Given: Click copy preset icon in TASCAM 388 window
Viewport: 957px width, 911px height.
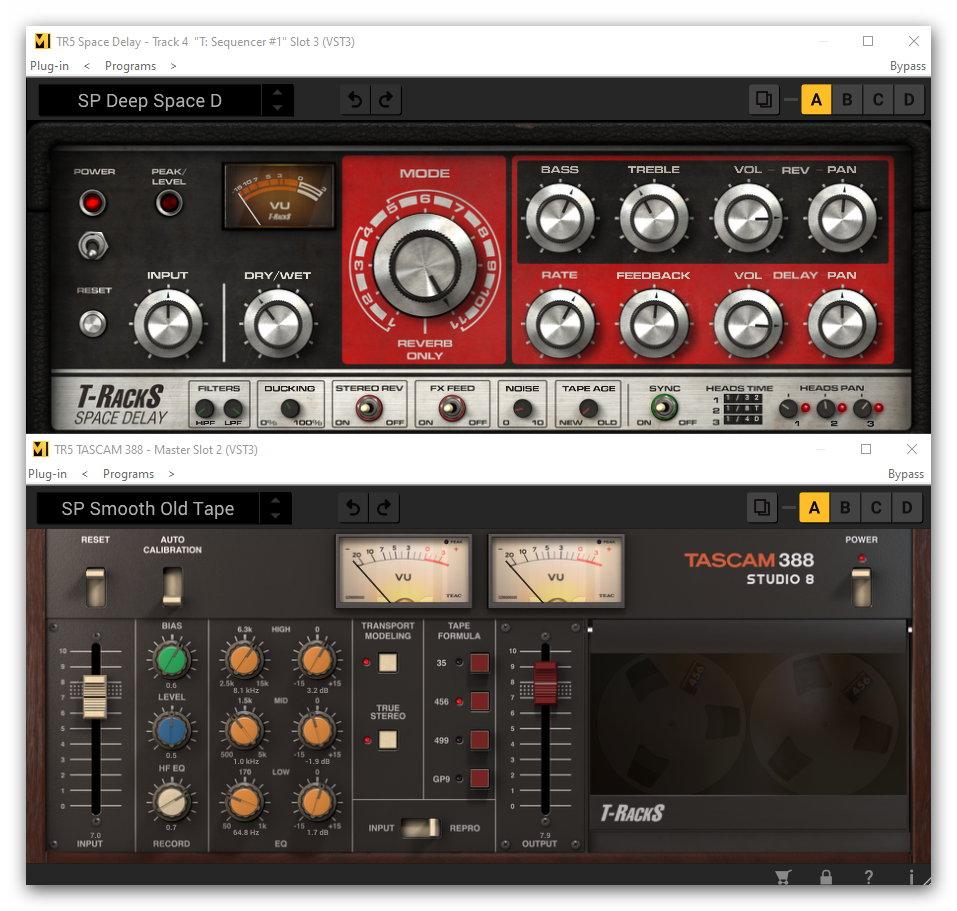Looking at the screenshot, I should click(762, 507).
